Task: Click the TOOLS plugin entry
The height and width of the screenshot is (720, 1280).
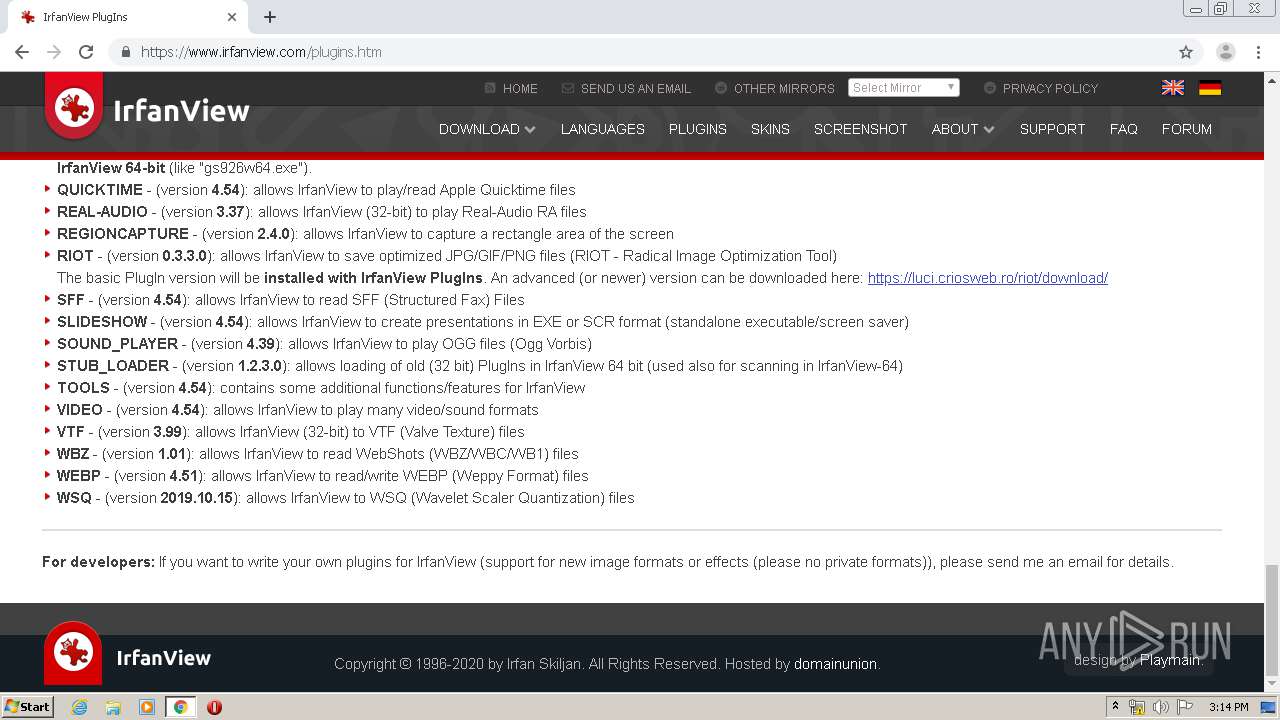Action: tap(321, 388)
